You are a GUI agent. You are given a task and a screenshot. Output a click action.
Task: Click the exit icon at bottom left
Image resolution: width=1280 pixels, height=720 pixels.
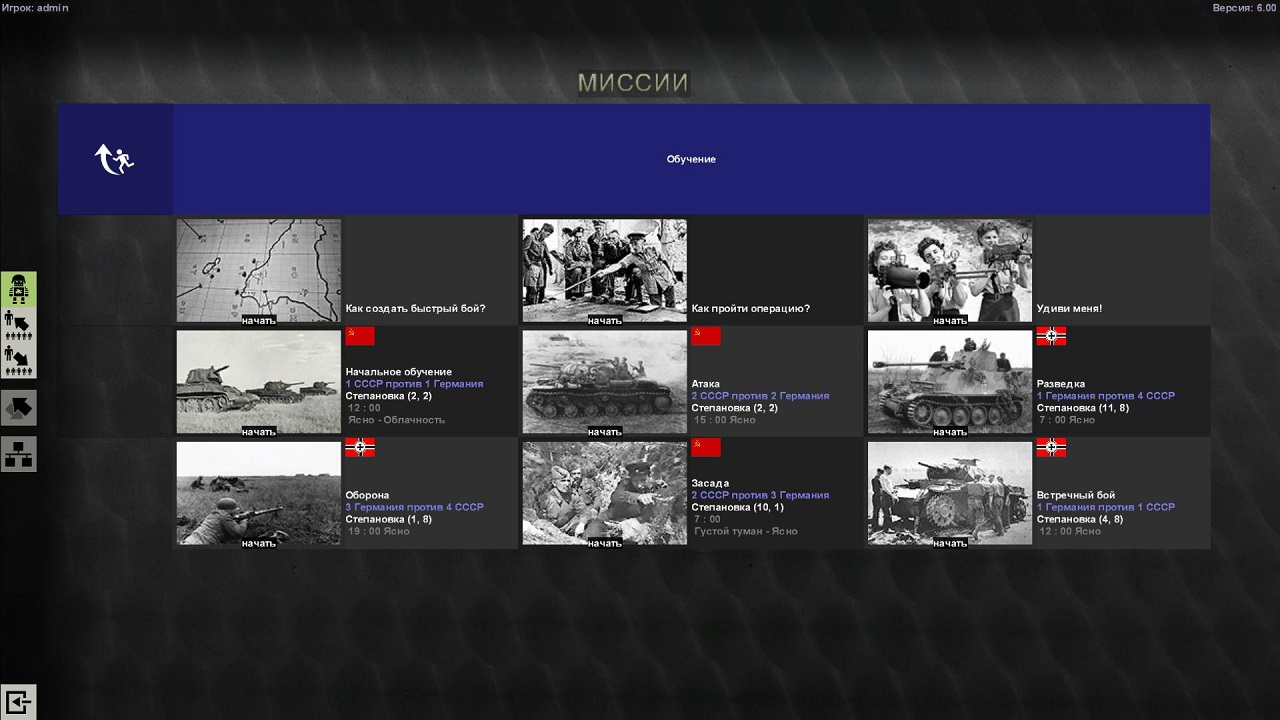(x=18, y=701)
